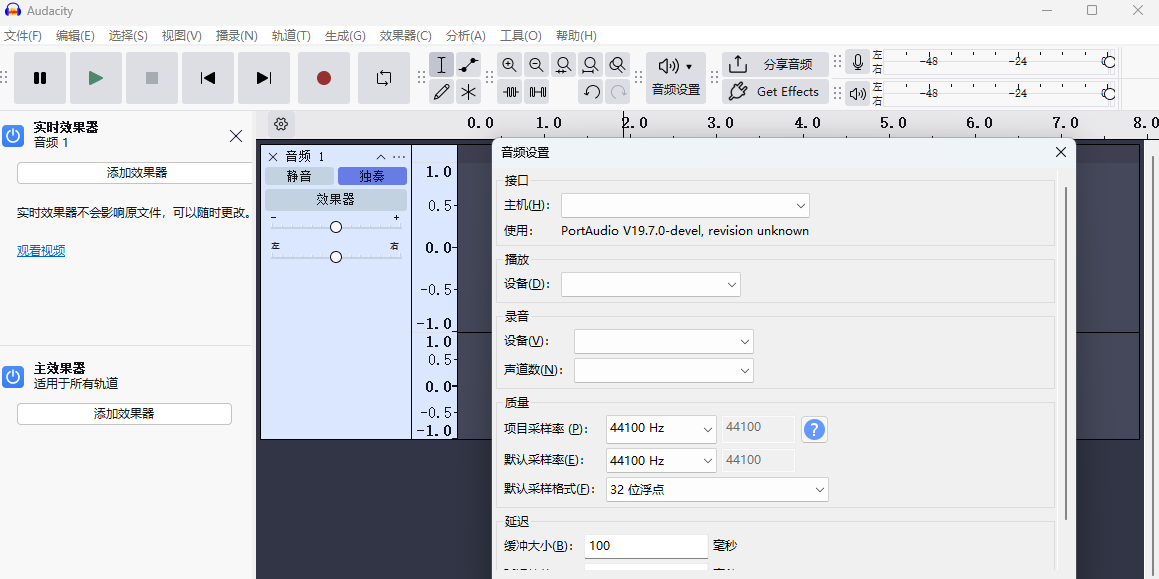Click 添加效果器 under 实时效果器
Image resolution: width=1159 pixels, height=579 pixels.
137,173
